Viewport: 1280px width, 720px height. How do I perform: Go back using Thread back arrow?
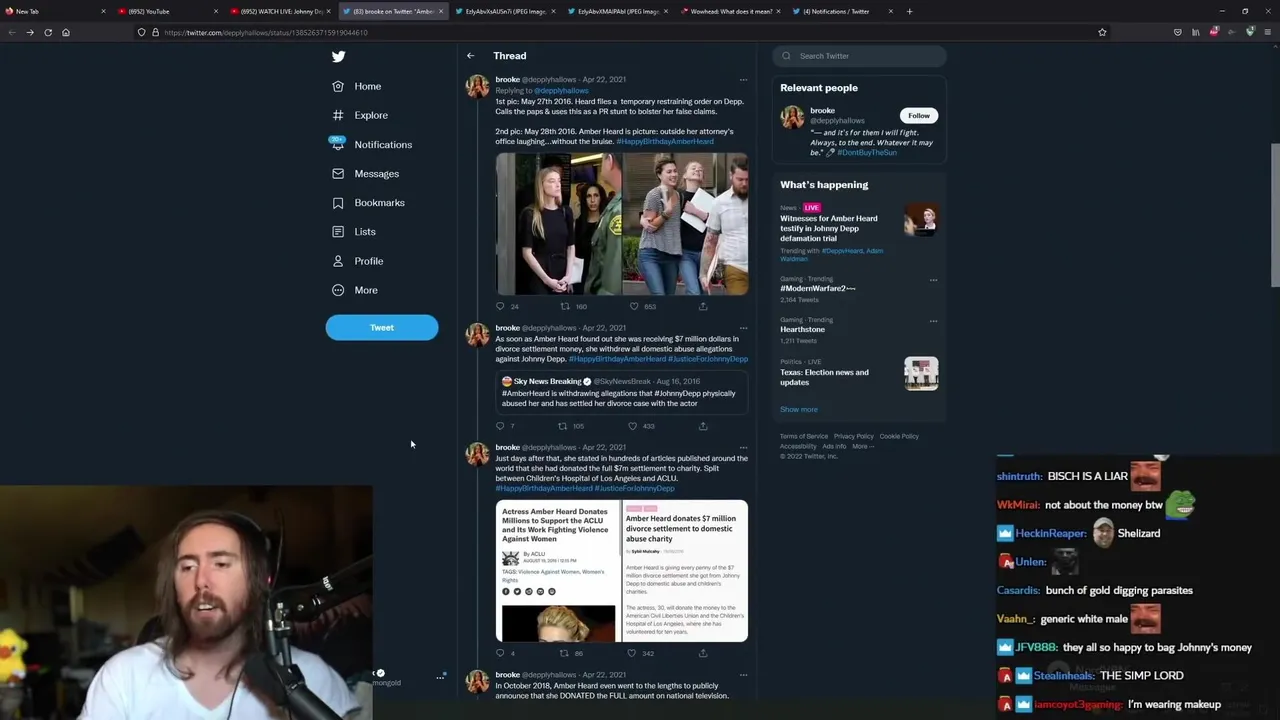pyautogui.click(x=470, y=56)
